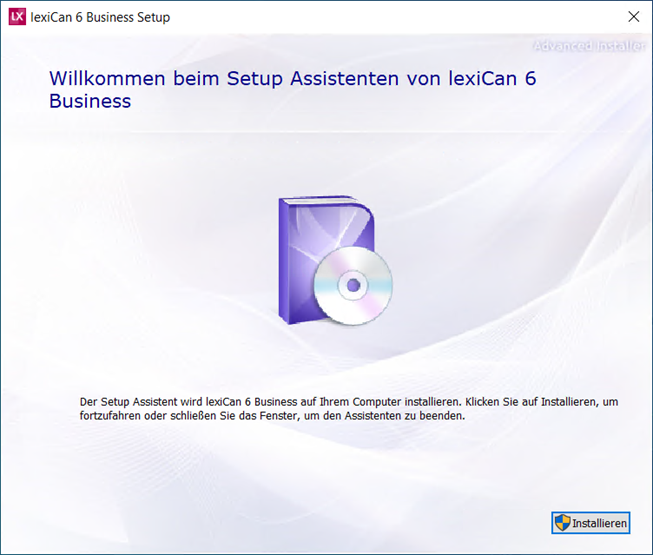653x555 pixels.
Task: Click the Willkommen beim Setup Assistenten heading
Action: (292, 90)
